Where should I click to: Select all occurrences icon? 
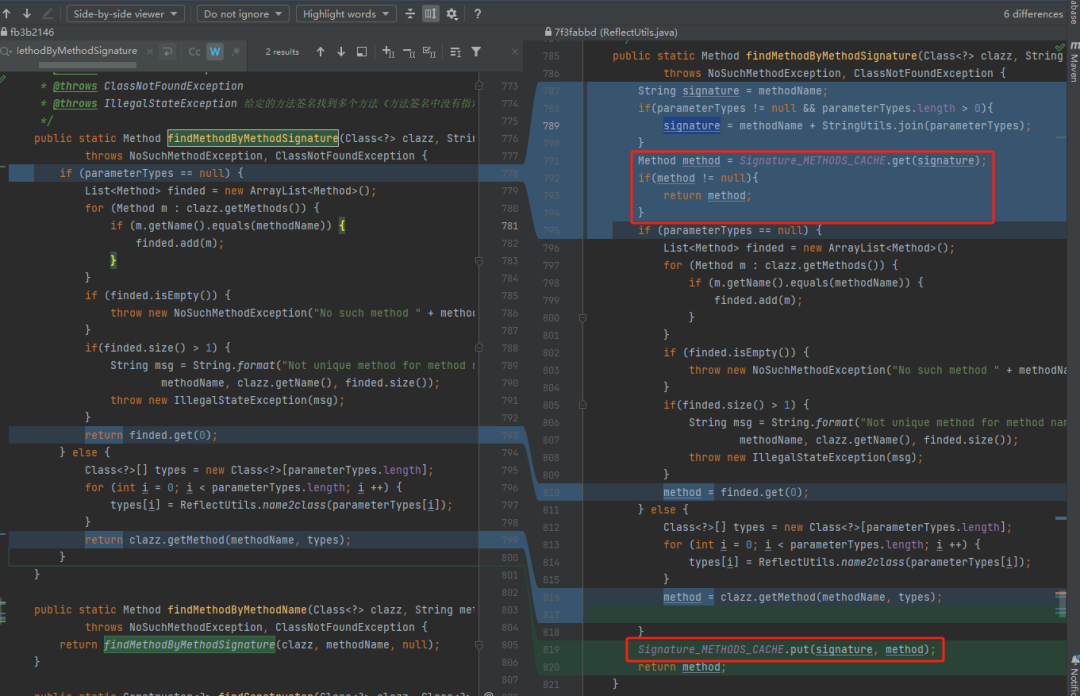tap(429, 52)
